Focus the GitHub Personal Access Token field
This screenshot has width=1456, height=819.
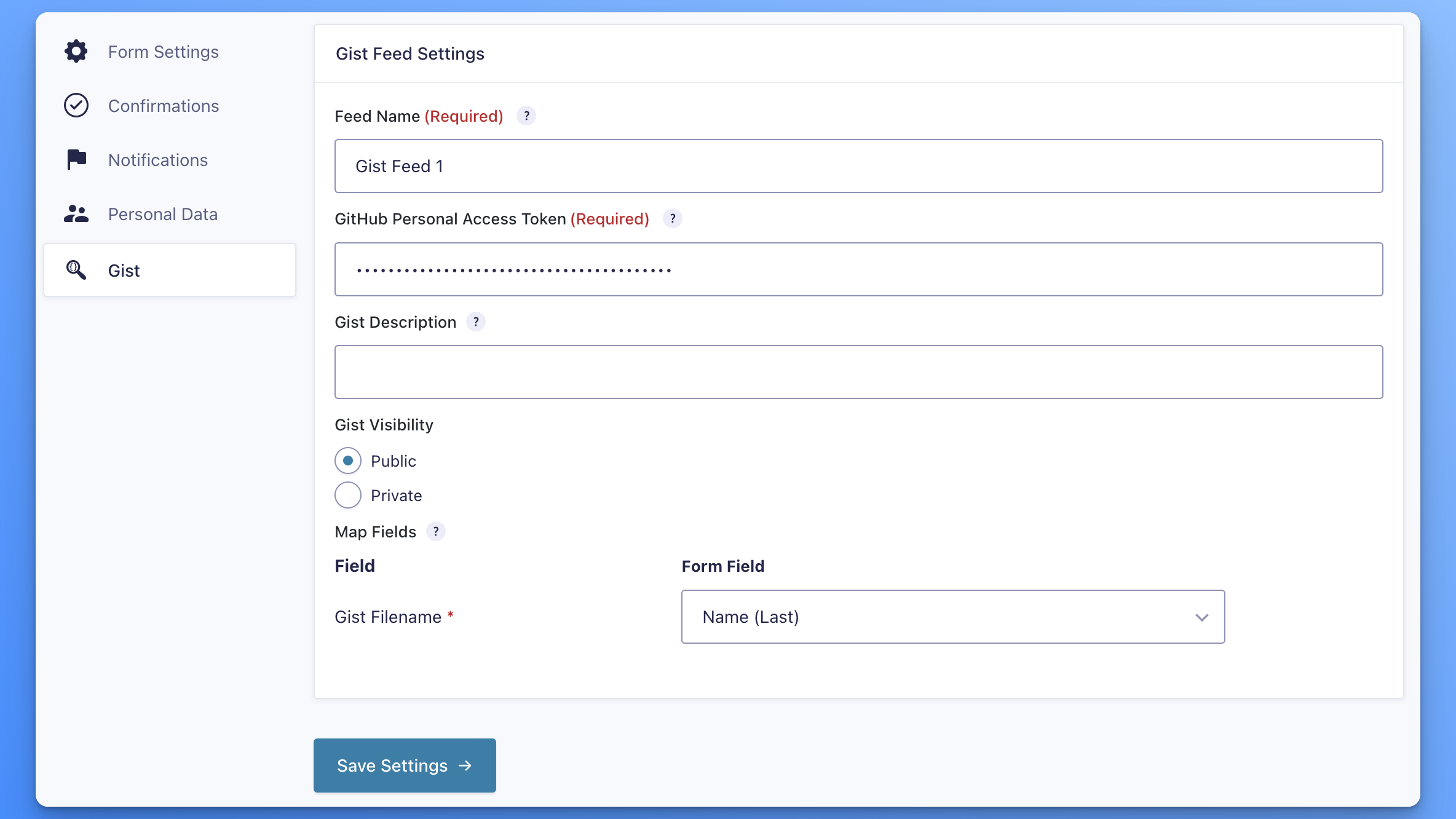859,269
